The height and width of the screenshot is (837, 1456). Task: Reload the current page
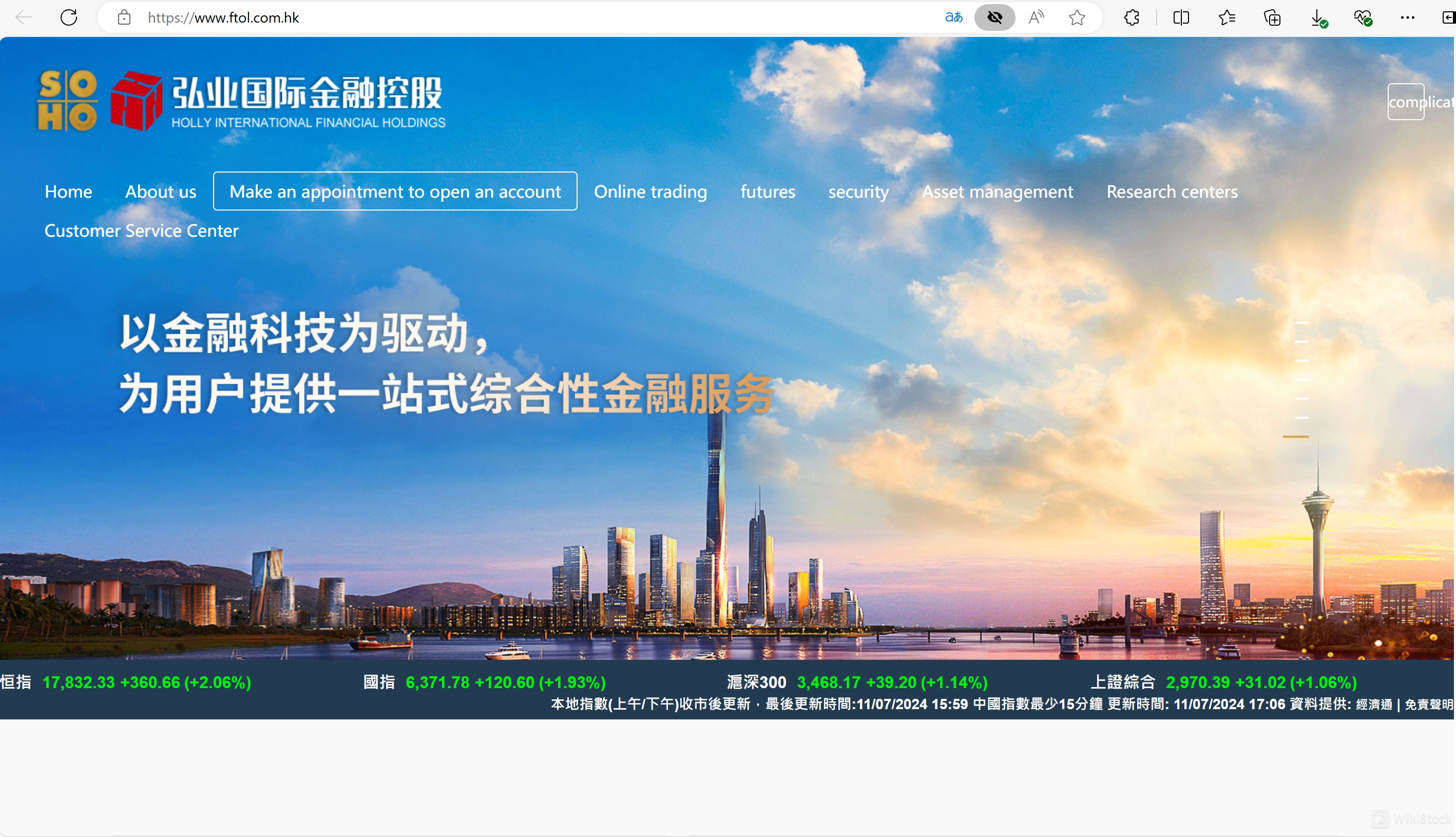coord(69,17)
